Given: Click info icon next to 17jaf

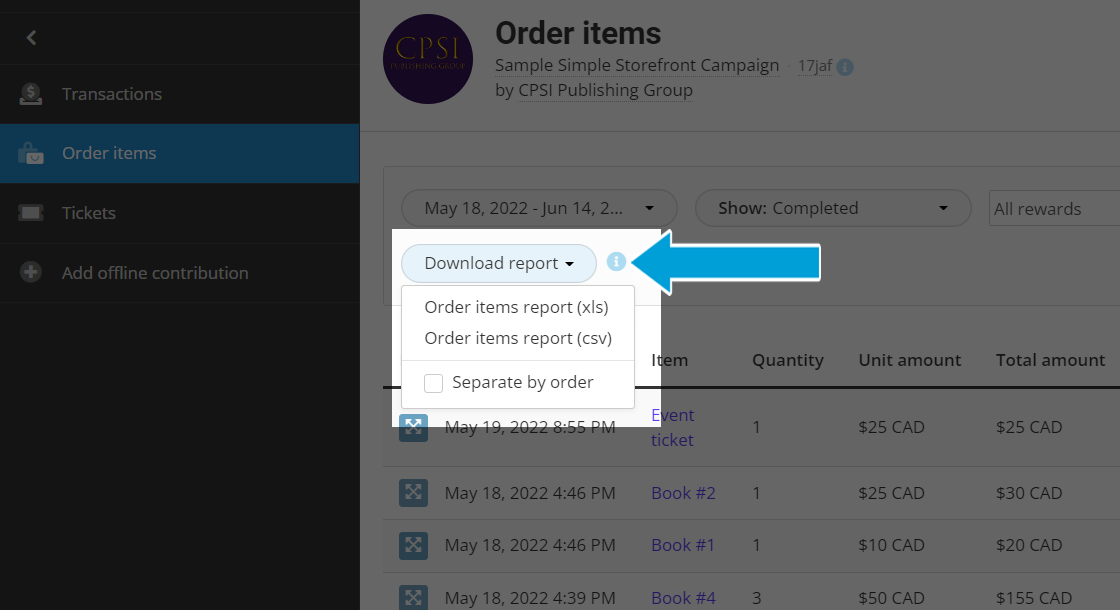Looking at the screenshot, I should click(x=845, y=67).
